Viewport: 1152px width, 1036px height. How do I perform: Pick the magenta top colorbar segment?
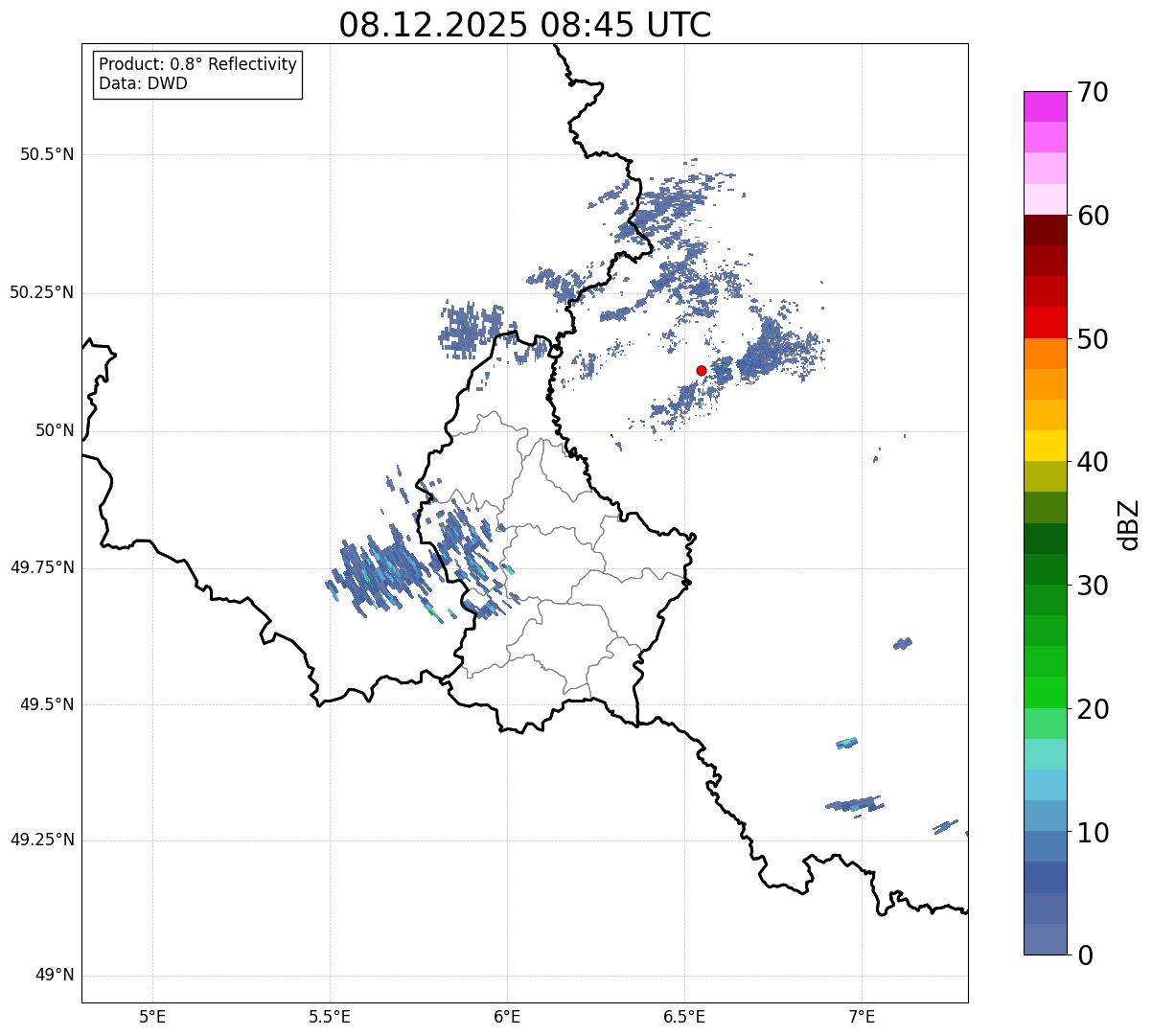point(1046,106)
